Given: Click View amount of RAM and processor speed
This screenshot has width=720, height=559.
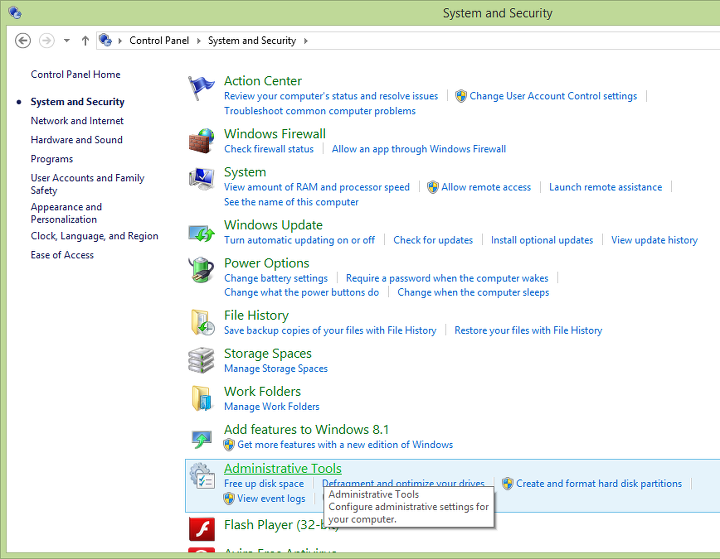Looking at the screenshot, I should coord(316,187).
